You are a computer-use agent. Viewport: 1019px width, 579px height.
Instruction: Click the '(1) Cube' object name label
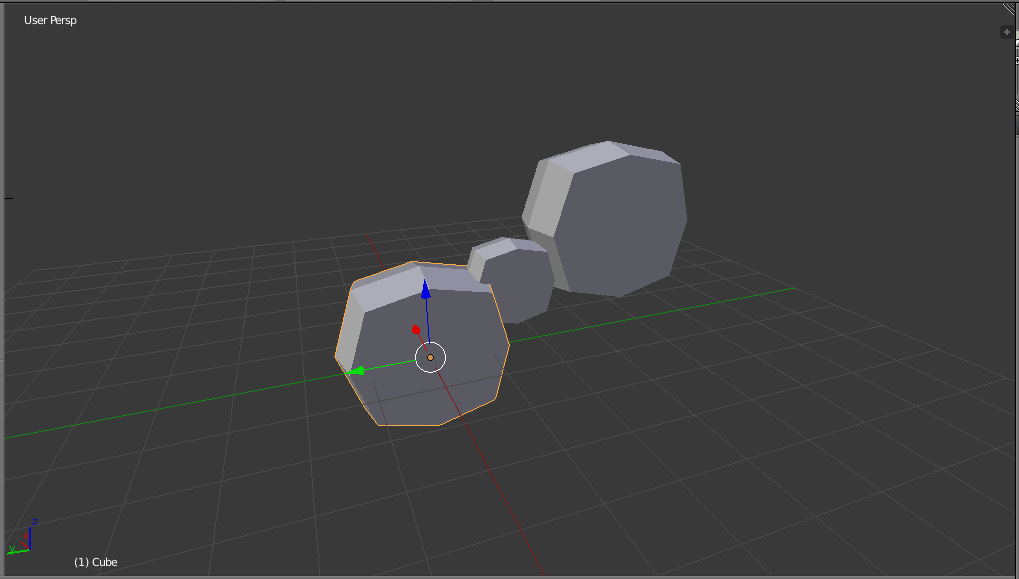coord(96,562)
